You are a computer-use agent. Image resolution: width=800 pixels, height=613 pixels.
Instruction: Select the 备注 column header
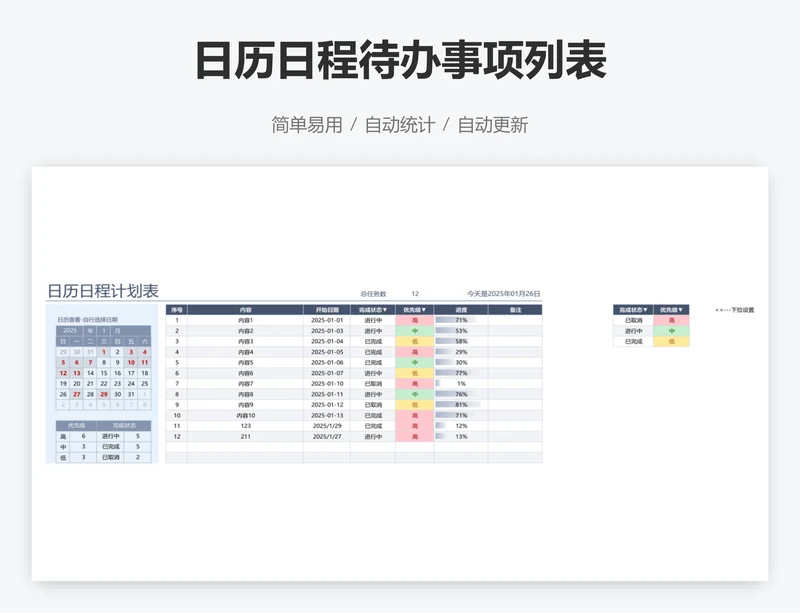(x=515, y=310)
